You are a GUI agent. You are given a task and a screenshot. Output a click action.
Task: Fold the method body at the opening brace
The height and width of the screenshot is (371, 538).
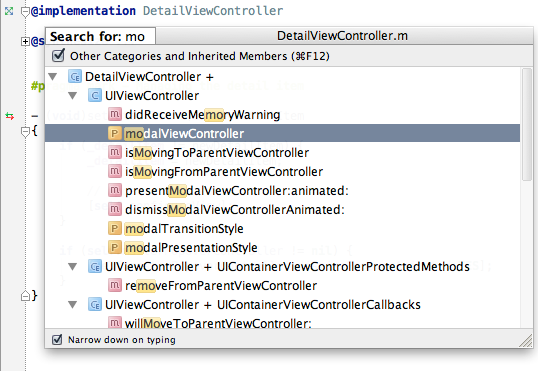coord(25,132)
